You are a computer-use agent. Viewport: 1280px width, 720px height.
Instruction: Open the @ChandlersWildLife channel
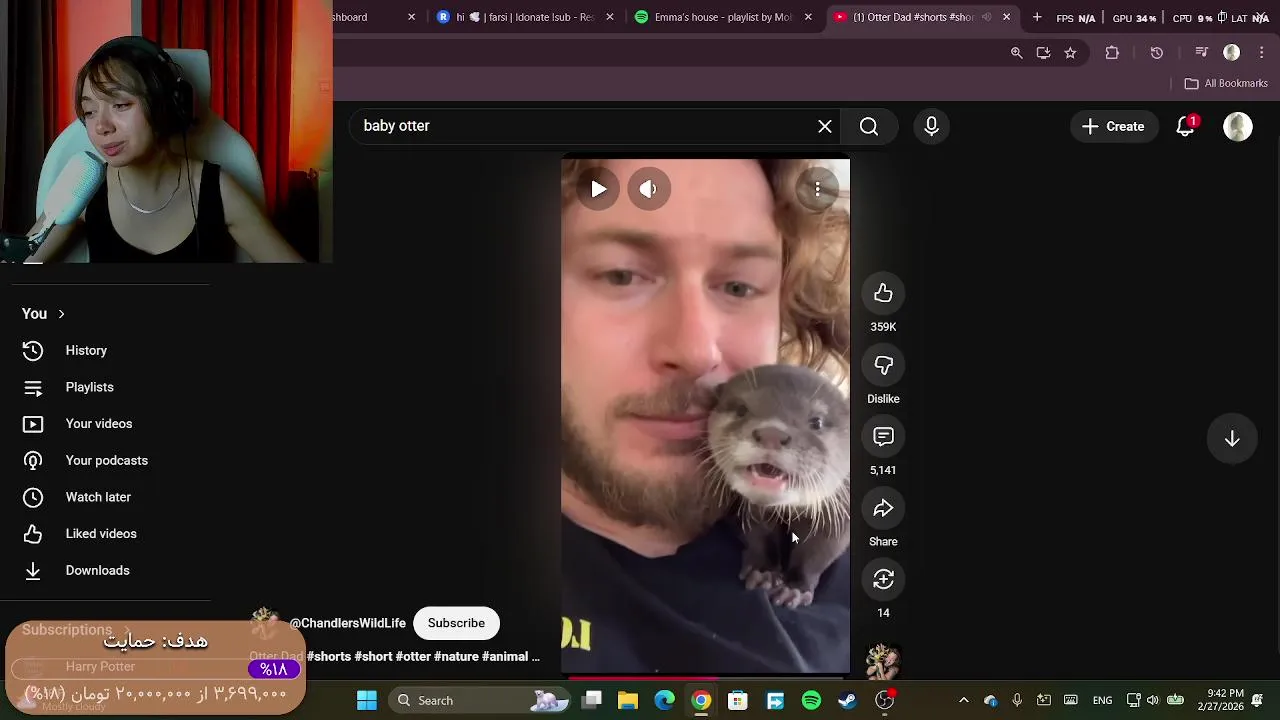(x=347, y=623)
